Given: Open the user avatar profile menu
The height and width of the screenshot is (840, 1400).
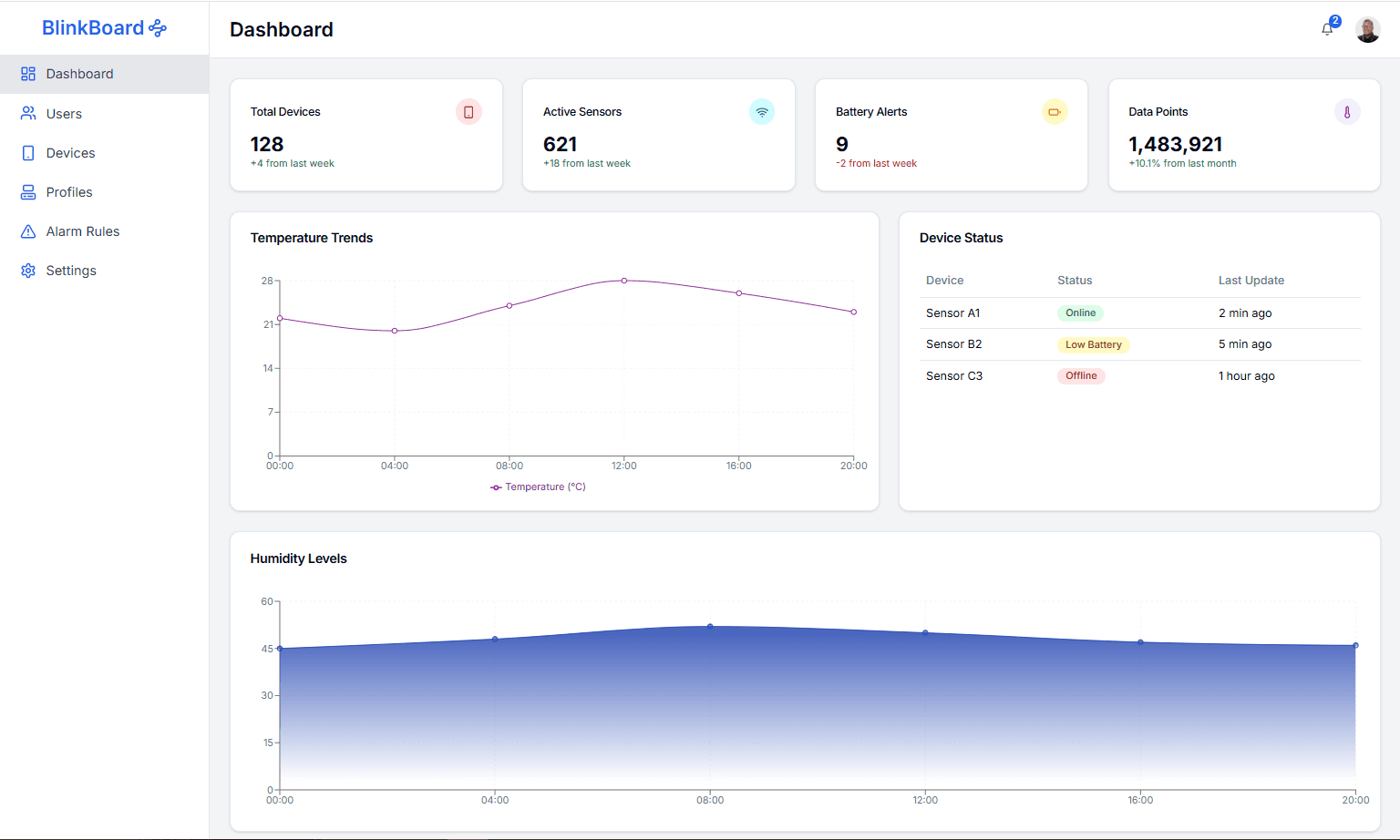Looking at the screenshot, I should tap(1367, 30).
